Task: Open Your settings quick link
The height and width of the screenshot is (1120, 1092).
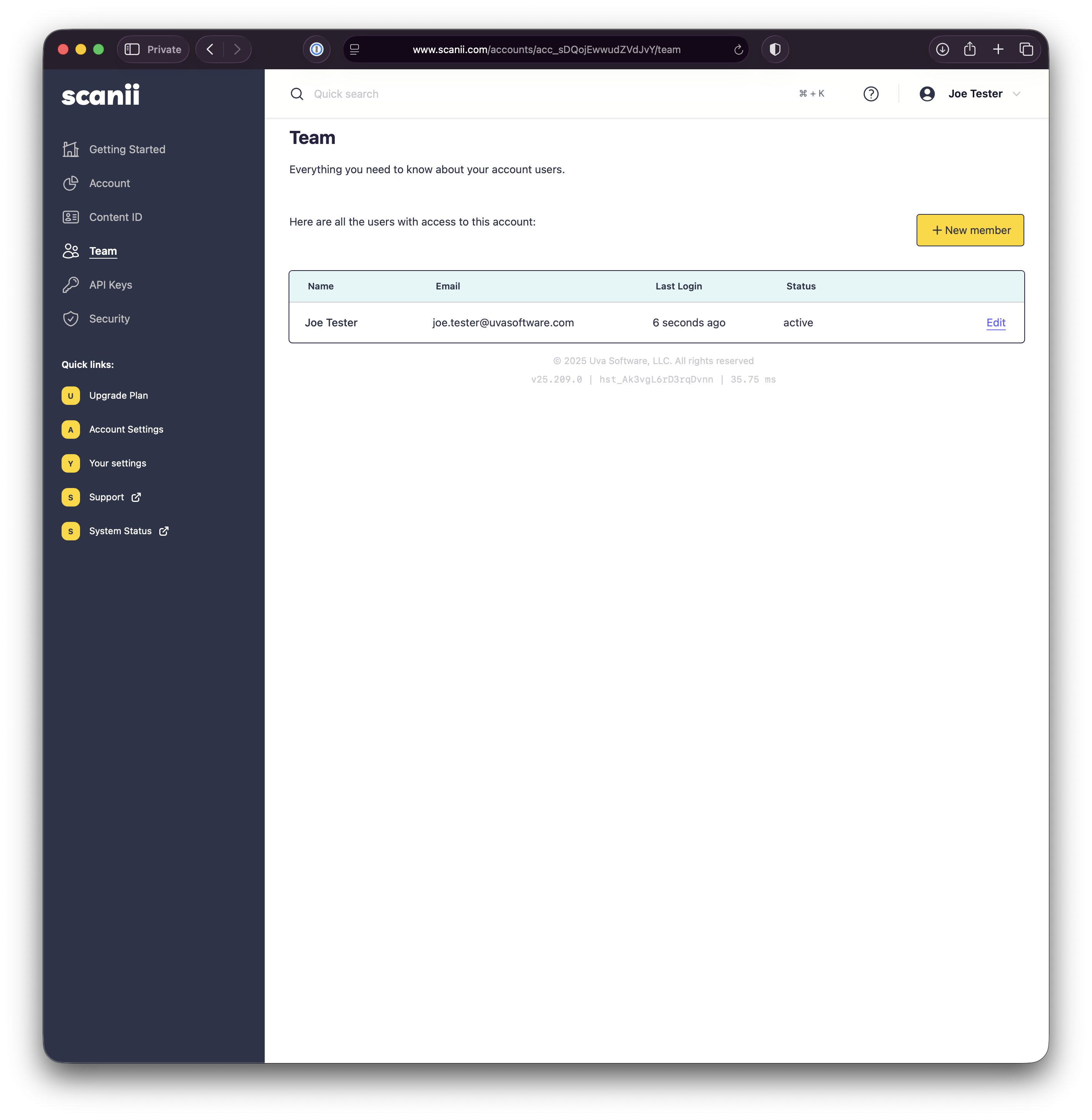Action: [118, 463]
